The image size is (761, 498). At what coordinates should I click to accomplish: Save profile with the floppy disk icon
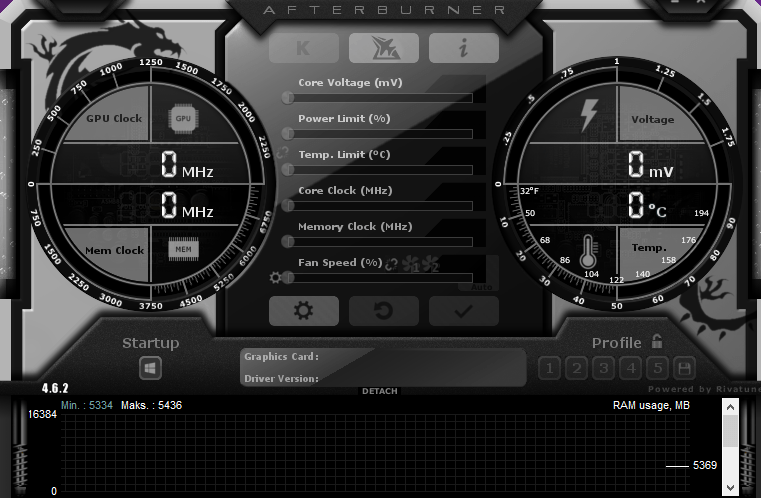[x=685, y=368]
